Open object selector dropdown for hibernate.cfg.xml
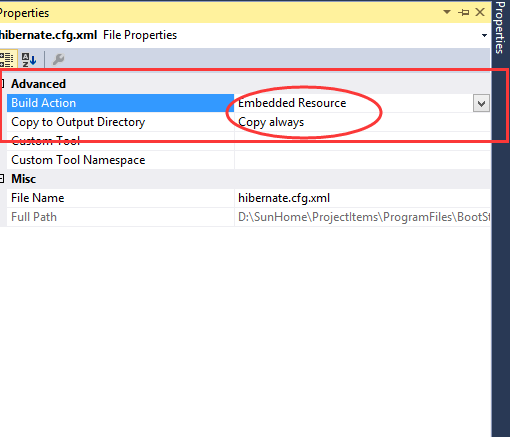The width and height of the screenshot is (510, 437). [x=484, y=35]
